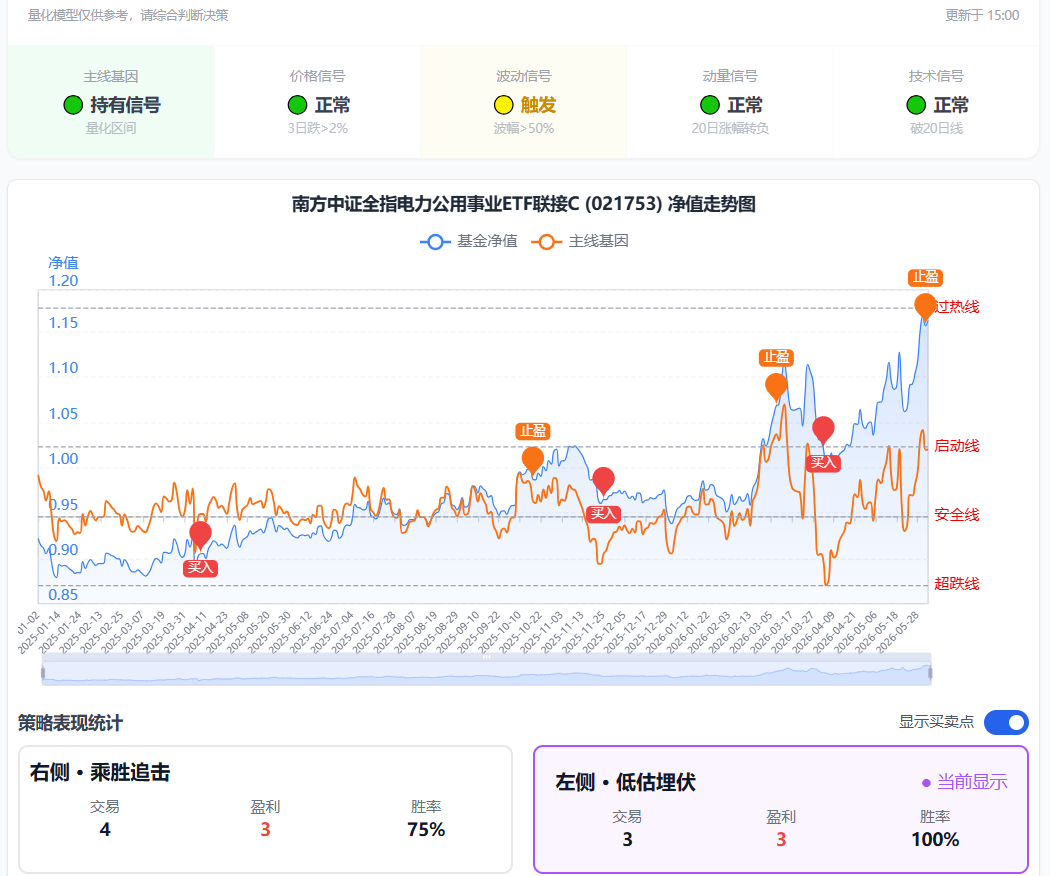Click the right handle of the zoom slider
Viewport: 1050px width, 876px height.
click(930, 672)
